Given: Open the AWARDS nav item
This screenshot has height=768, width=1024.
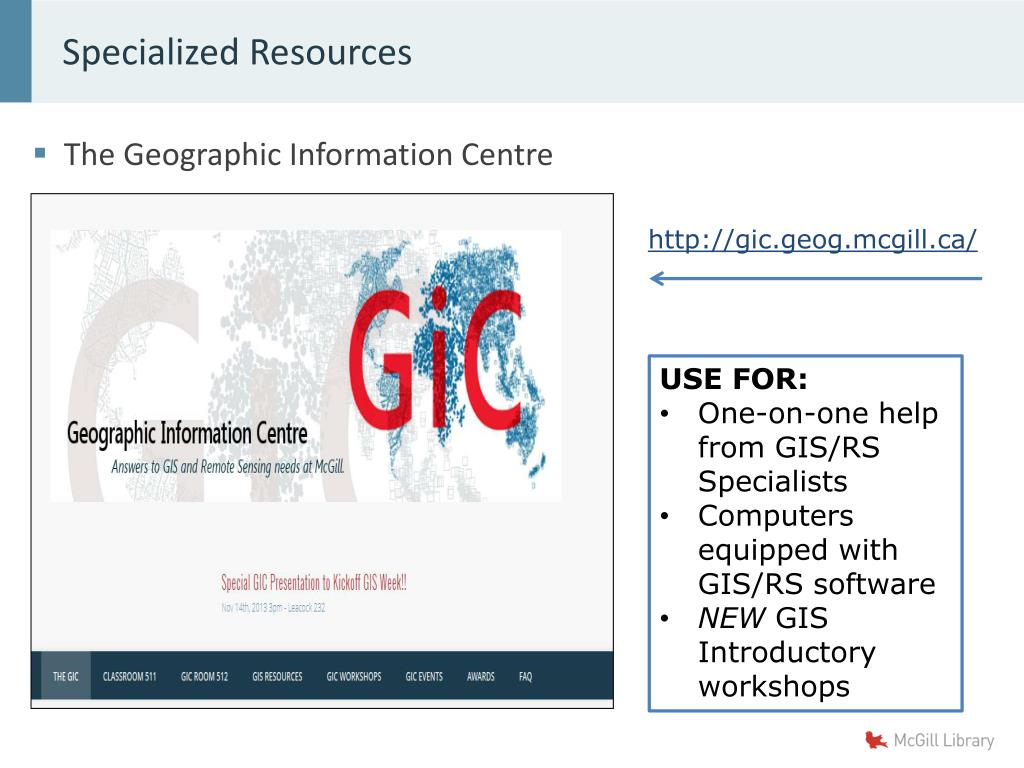Looking at the screenshot, I should tap(481, 677).
